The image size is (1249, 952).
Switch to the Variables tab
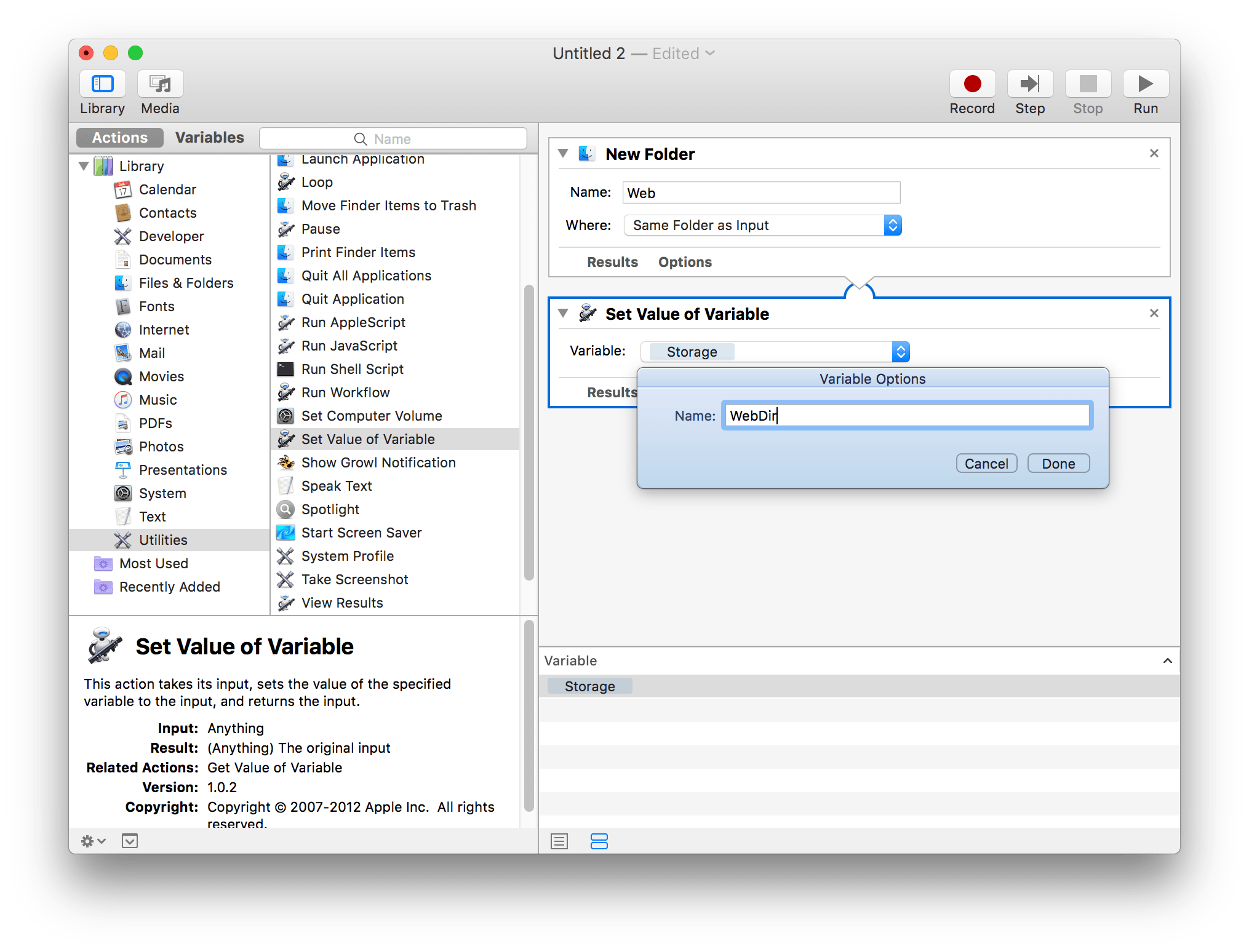pyautogui.click(x=209, y=137)
